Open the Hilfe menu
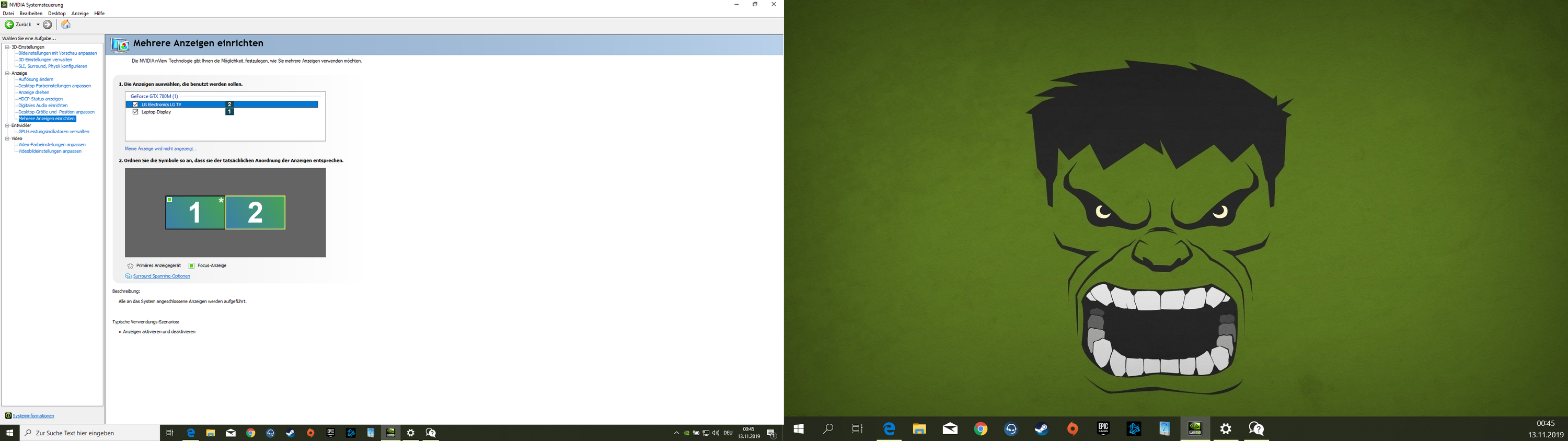Viewport: 1568px width, 441px height. point(99,14)
